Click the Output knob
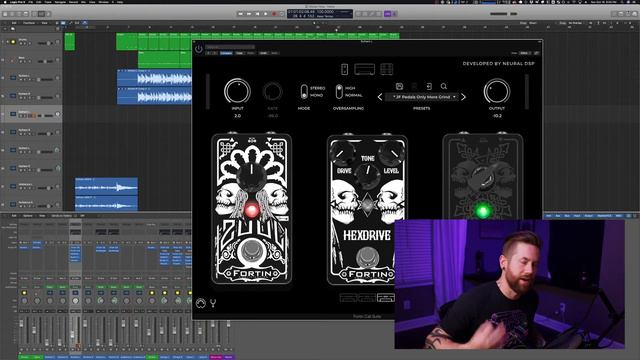Screen dimensions: 640x360 coord(497,91)
